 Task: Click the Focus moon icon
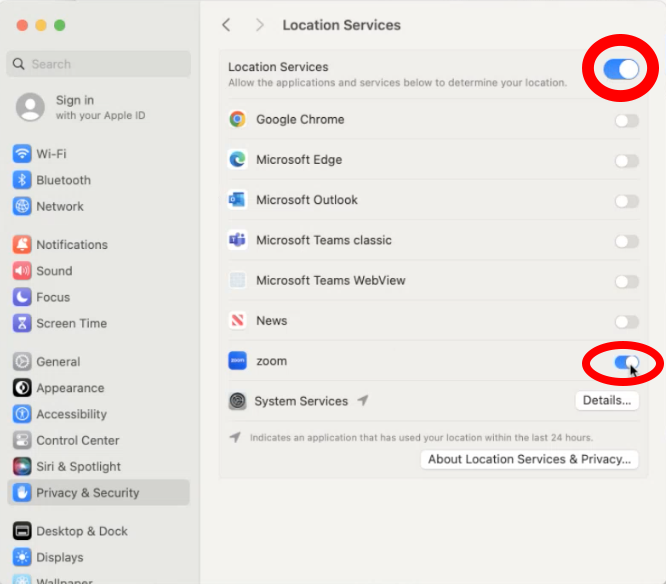tap(22, 297)
